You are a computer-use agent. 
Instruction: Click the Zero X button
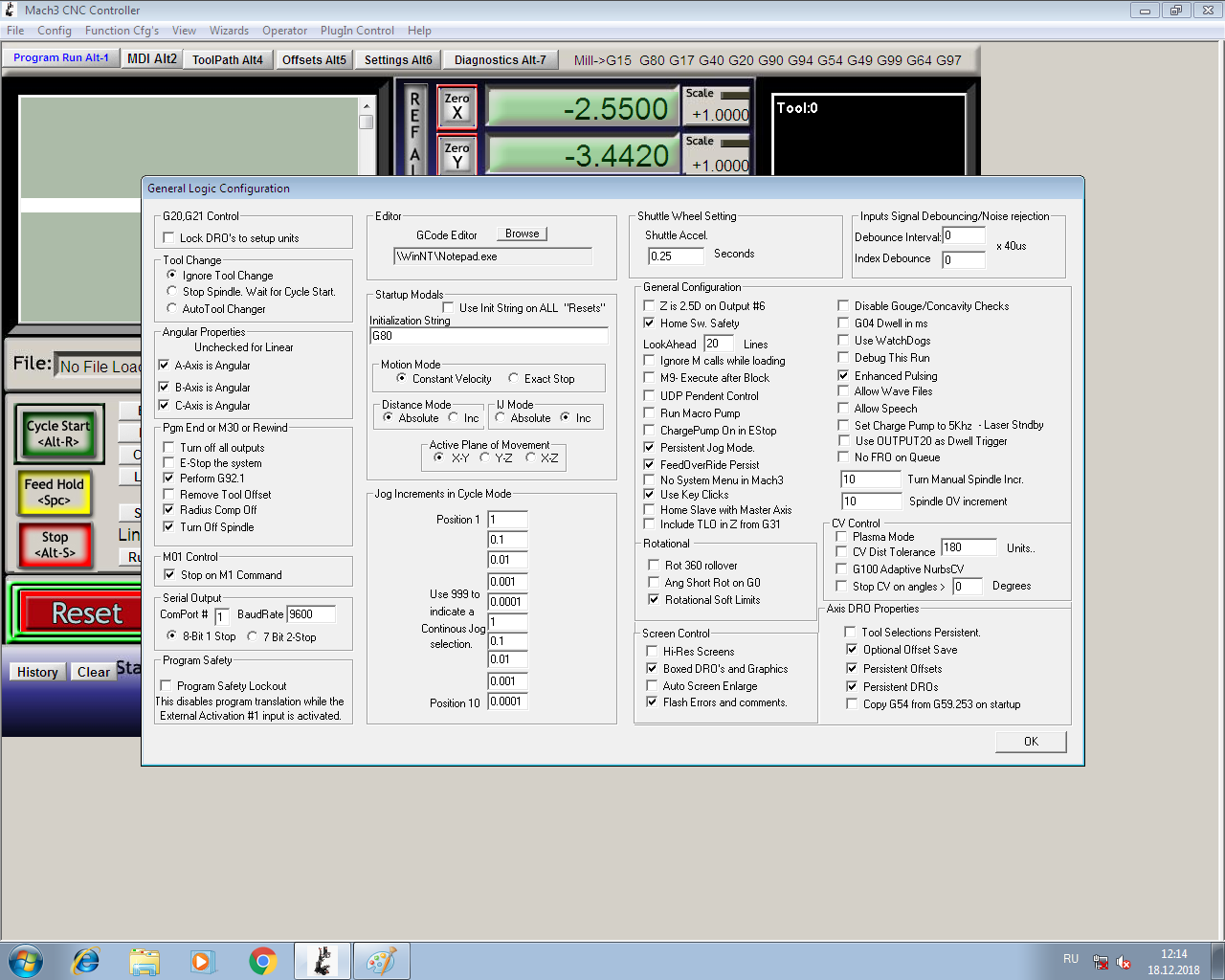457,106
